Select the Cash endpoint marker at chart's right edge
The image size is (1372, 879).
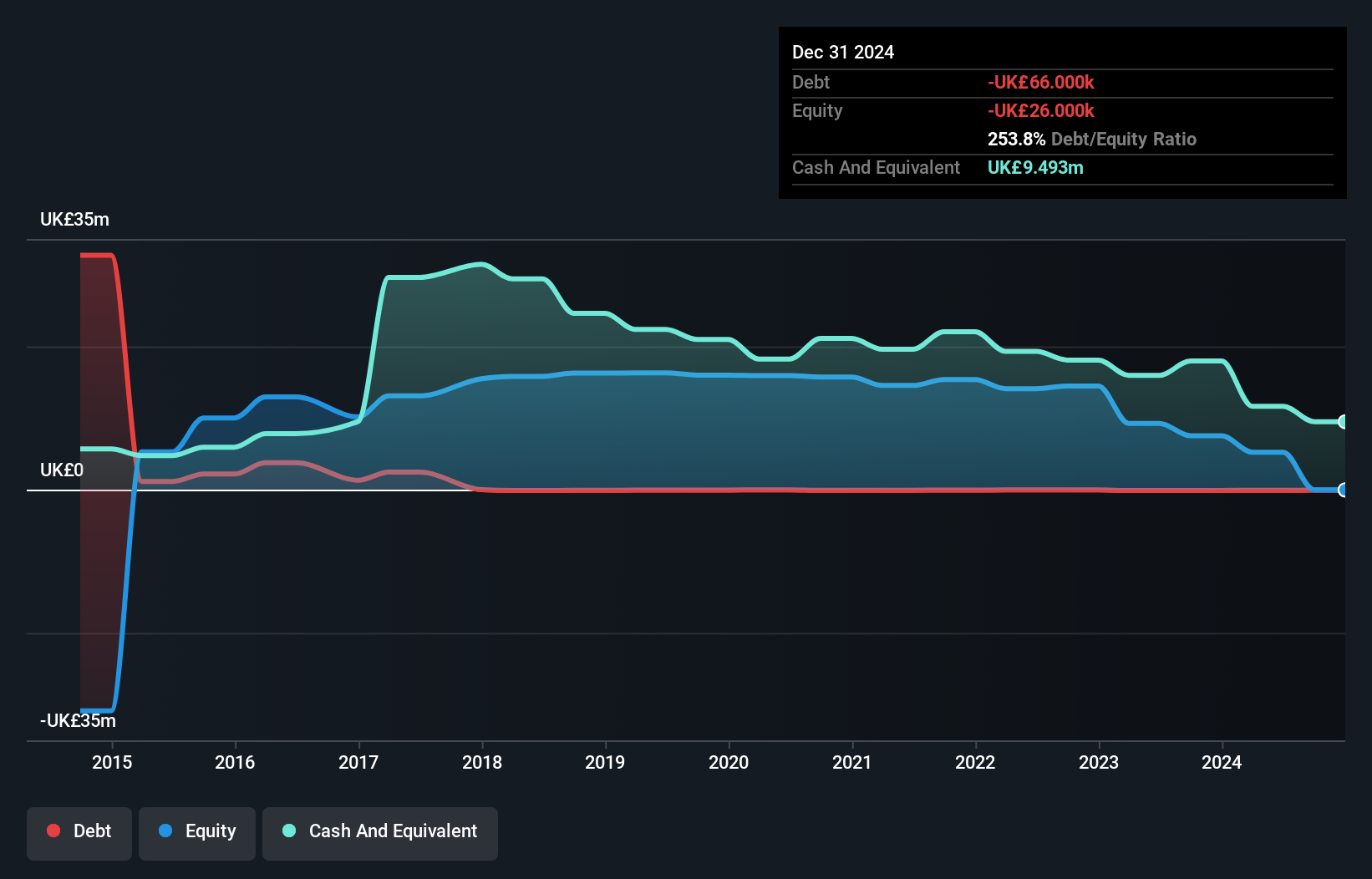(1343, 422)
